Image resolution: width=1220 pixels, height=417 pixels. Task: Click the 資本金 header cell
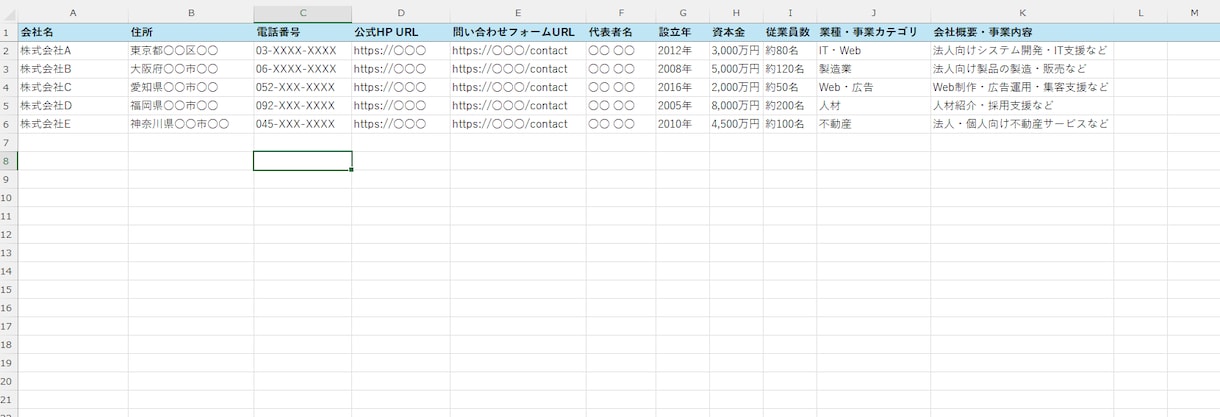(736, 32)
